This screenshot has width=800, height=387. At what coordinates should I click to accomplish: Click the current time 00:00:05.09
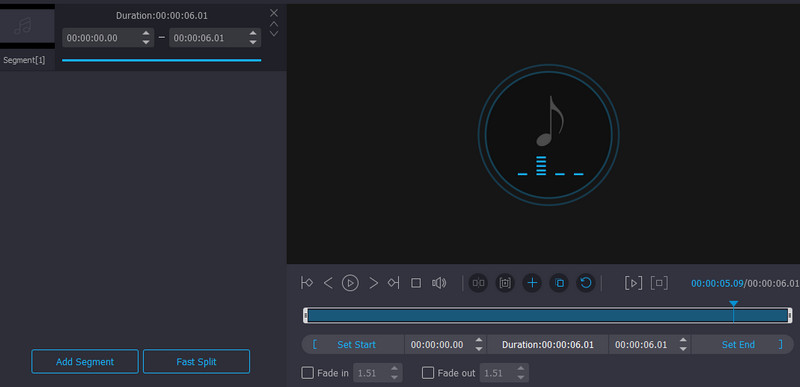(717, 283)
